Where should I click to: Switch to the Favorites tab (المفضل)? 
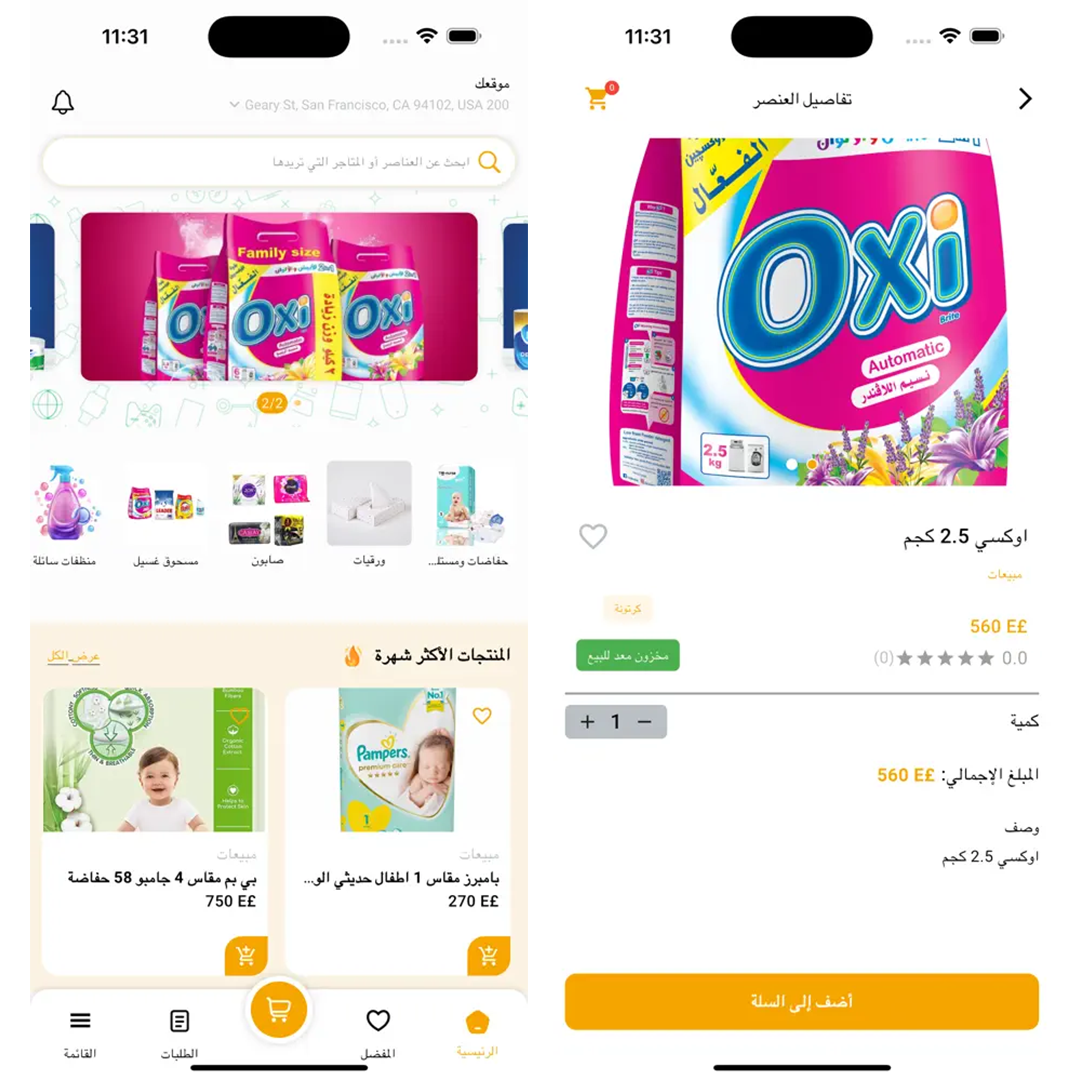tap(378, 1032)
